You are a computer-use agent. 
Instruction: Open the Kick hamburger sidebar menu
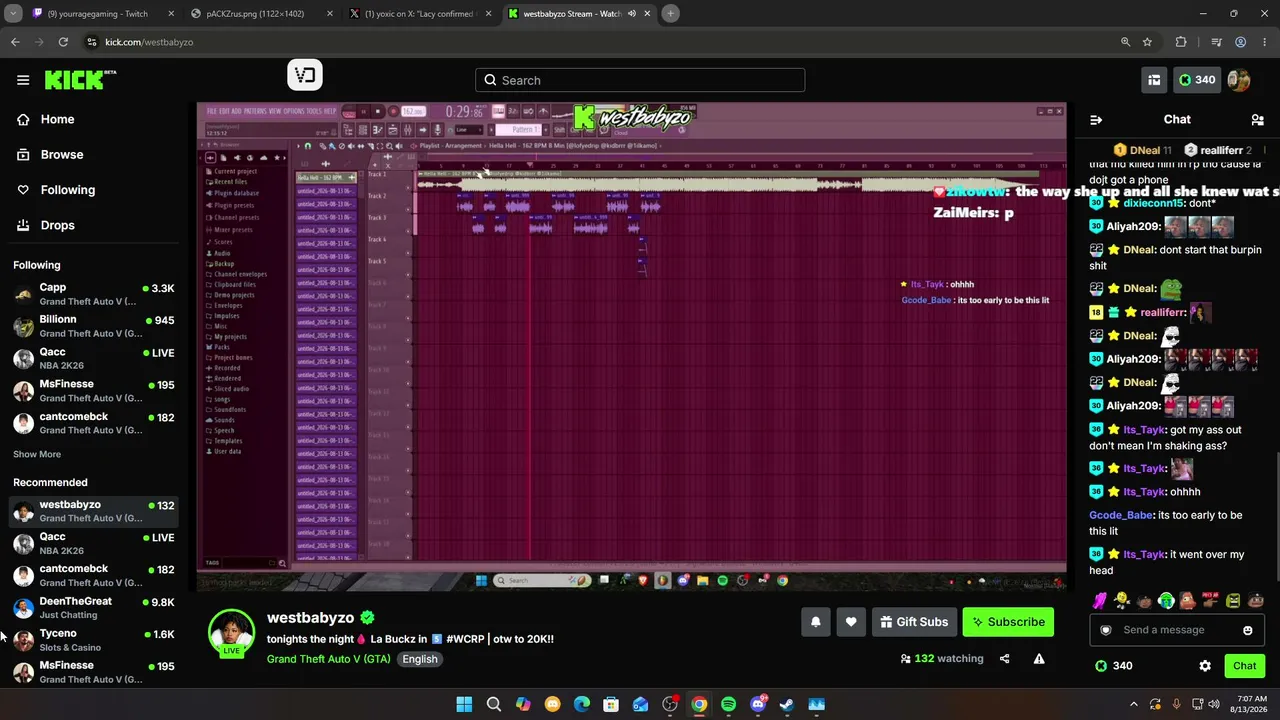pyautogui.click(x=23, y=80)
